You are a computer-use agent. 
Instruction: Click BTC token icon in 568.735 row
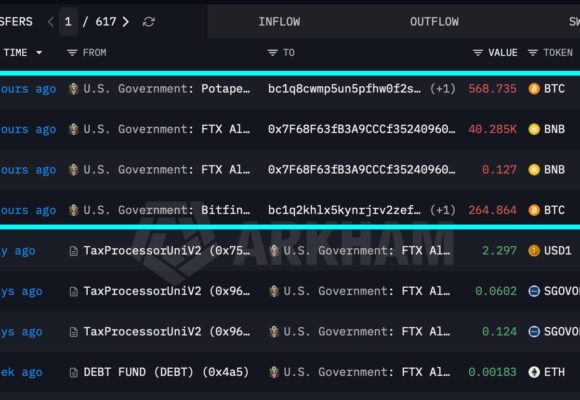[x=534, y=89]
